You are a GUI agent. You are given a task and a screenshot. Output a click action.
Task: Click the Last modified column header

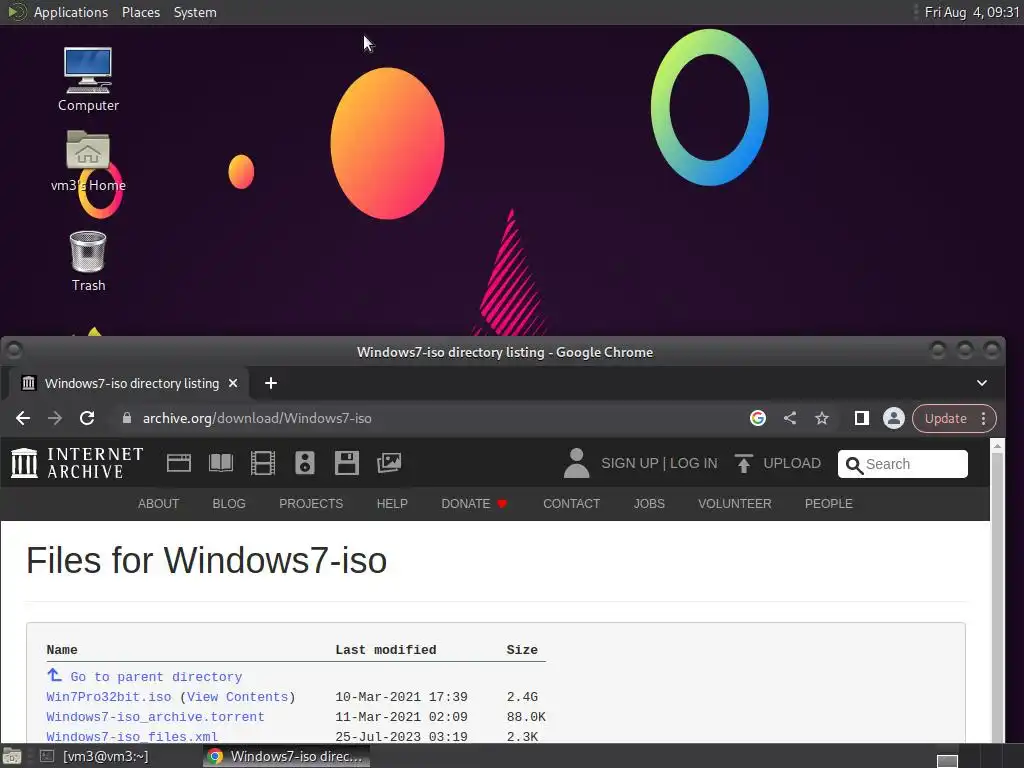point(386,650)
